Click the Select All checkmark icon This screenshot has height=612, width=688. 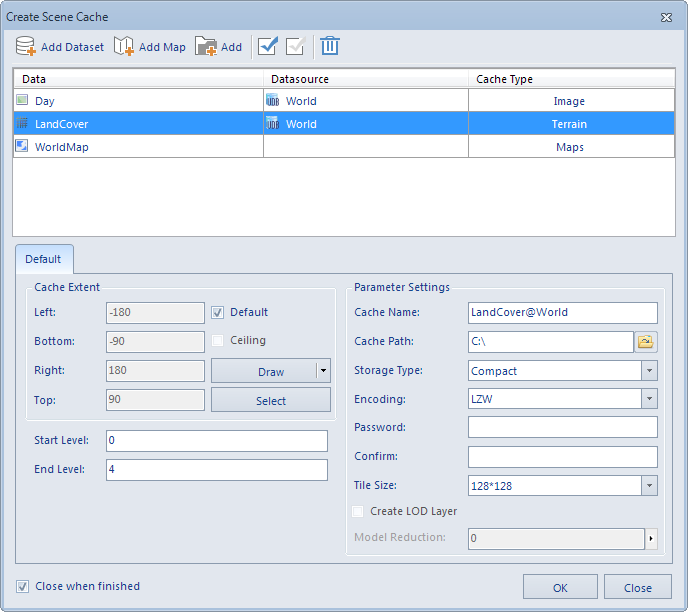coord(267,46)
